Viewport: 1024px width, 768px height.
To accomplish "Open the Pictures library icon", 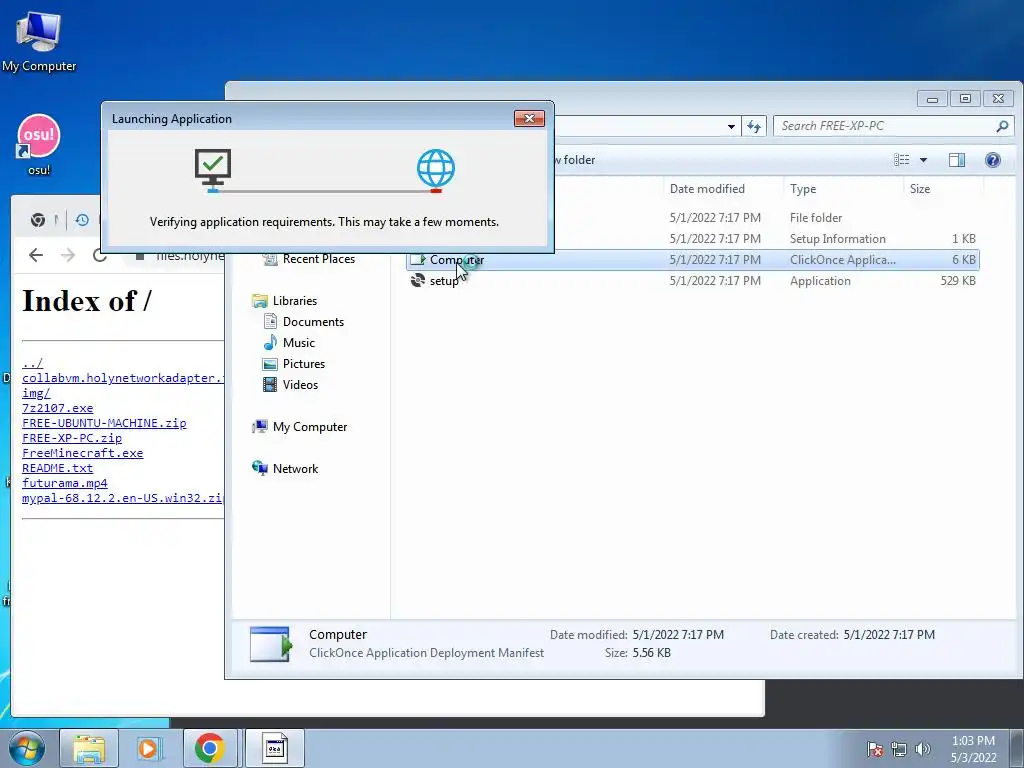I will (270, 364).
